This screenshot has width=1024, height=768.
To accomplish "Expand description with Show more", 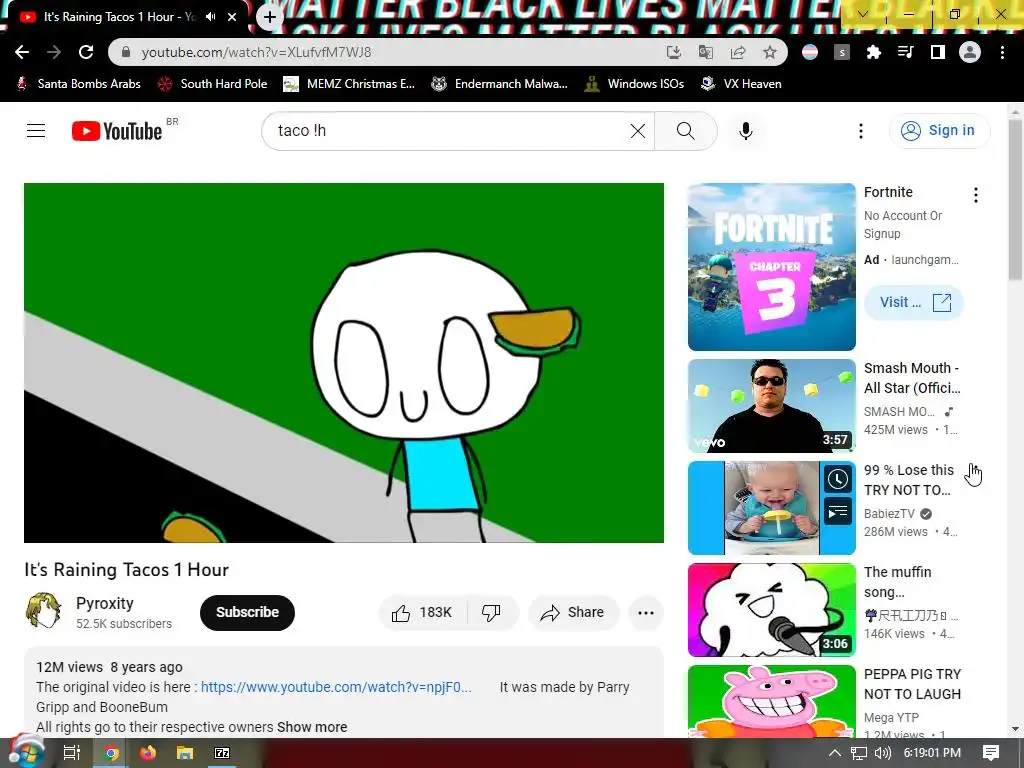I will [312, 727].
